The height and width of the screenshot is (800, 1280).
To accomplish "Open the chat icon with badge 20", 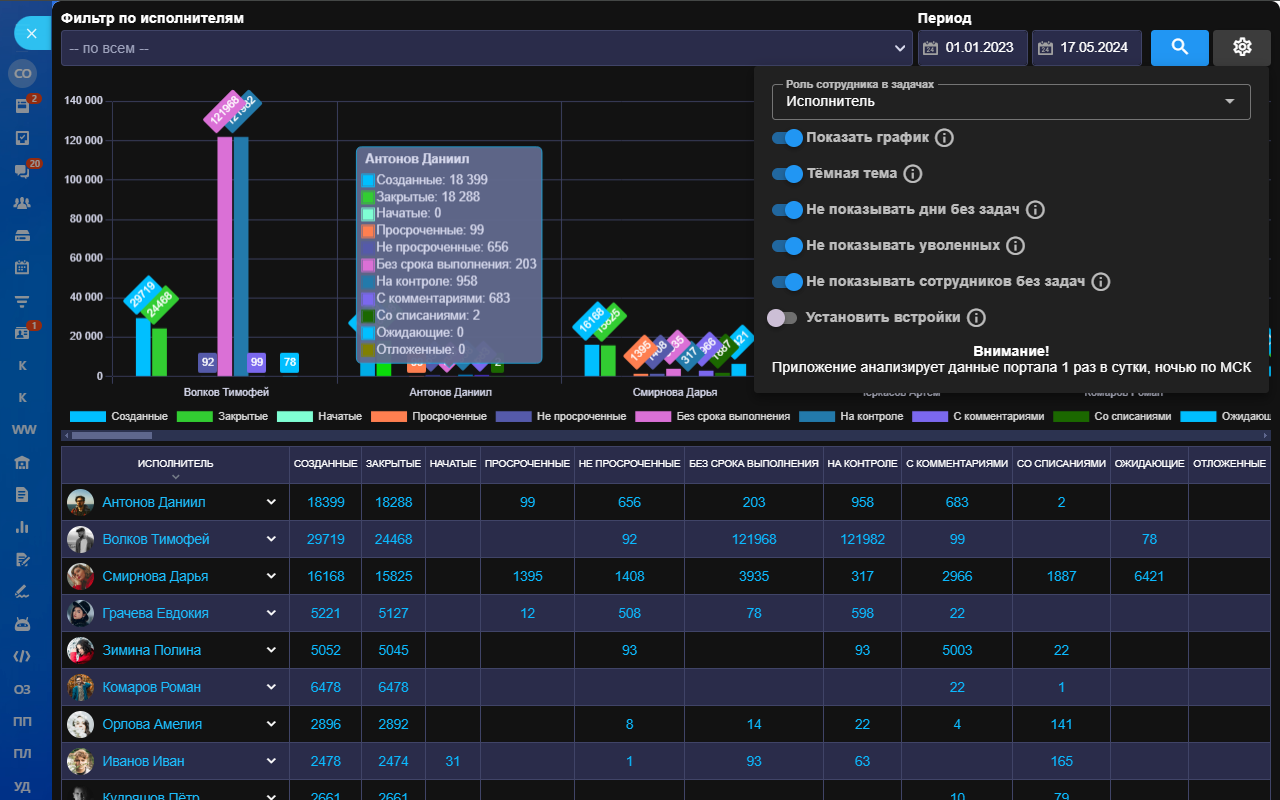I will click(22, 171).
